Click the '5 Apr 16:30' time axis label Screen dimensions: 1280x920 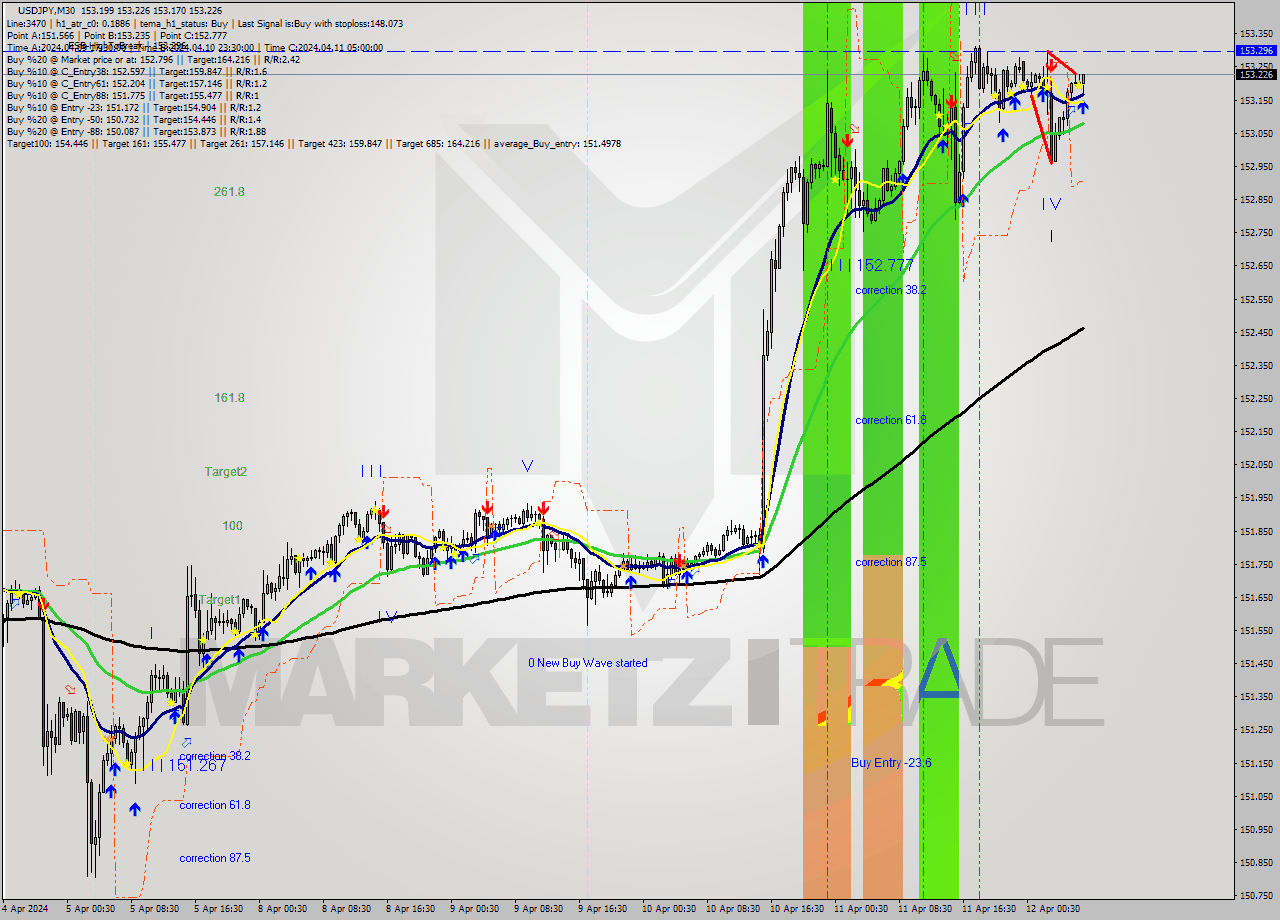pyautogui.click(x=218, y=909)
